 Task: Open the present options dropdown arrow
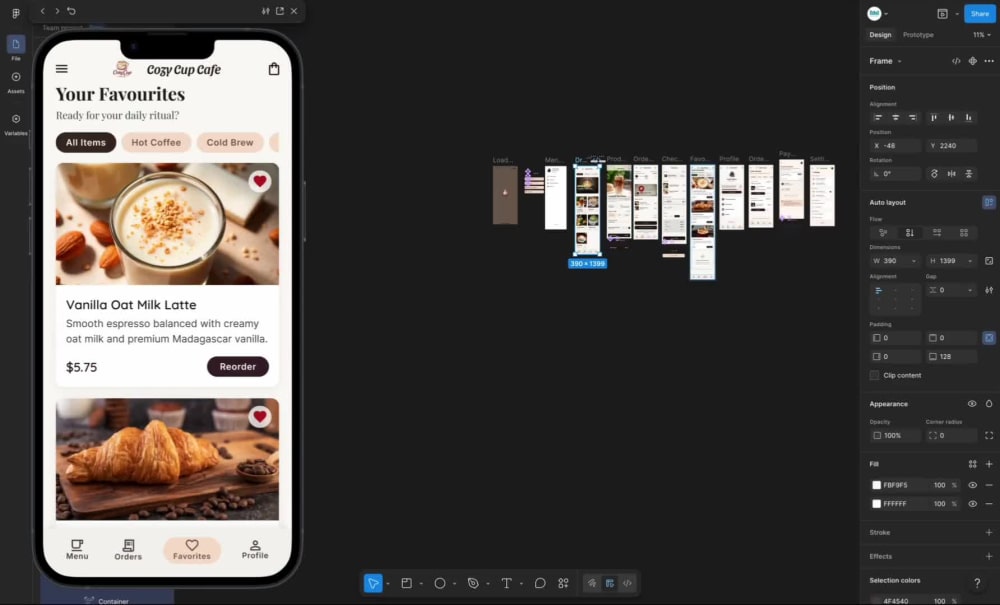coord(957,13)
